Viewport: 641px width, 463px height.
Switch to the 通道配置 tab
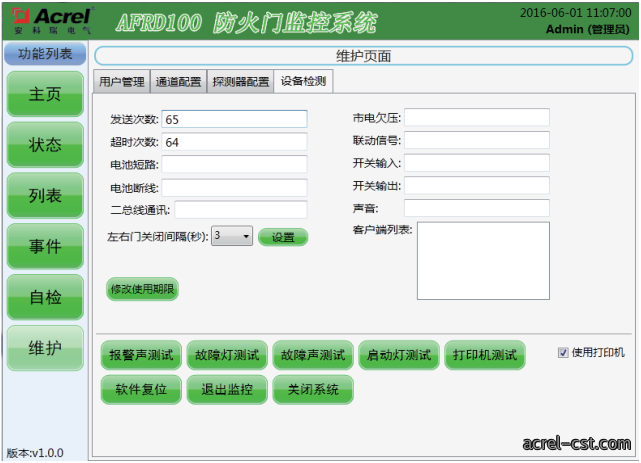(178, 82)
